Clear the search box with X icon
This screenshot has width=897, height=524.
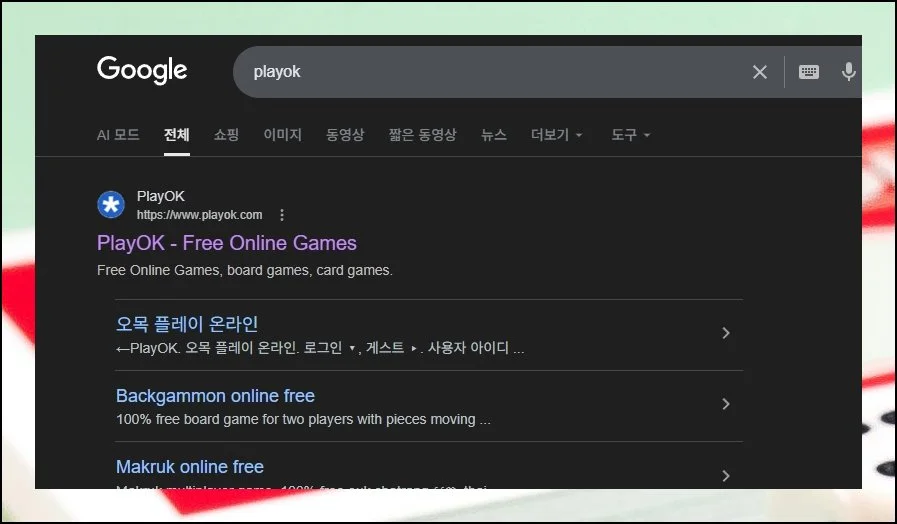760,72
